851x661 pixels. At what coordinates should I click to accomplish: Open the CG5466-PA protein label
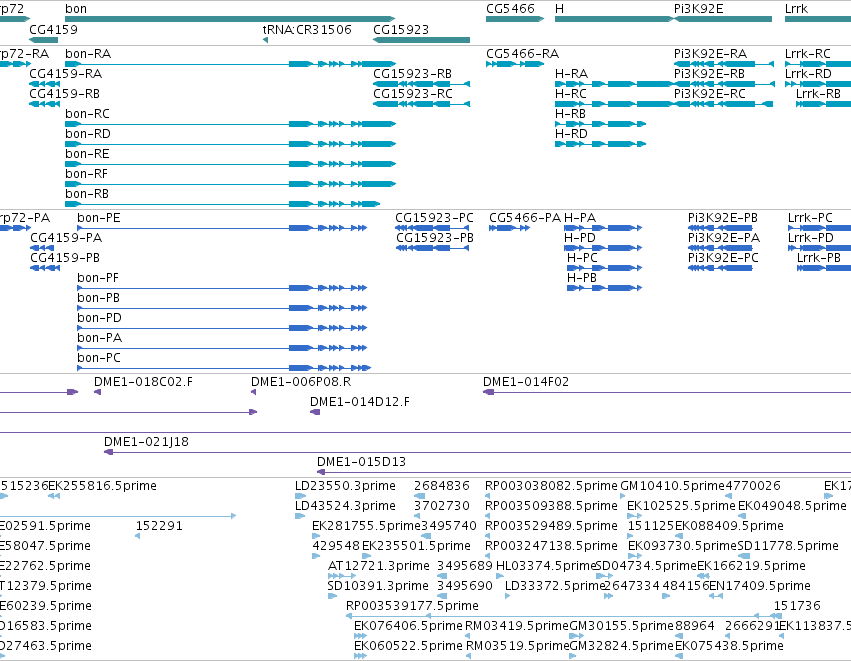point(525,218)
